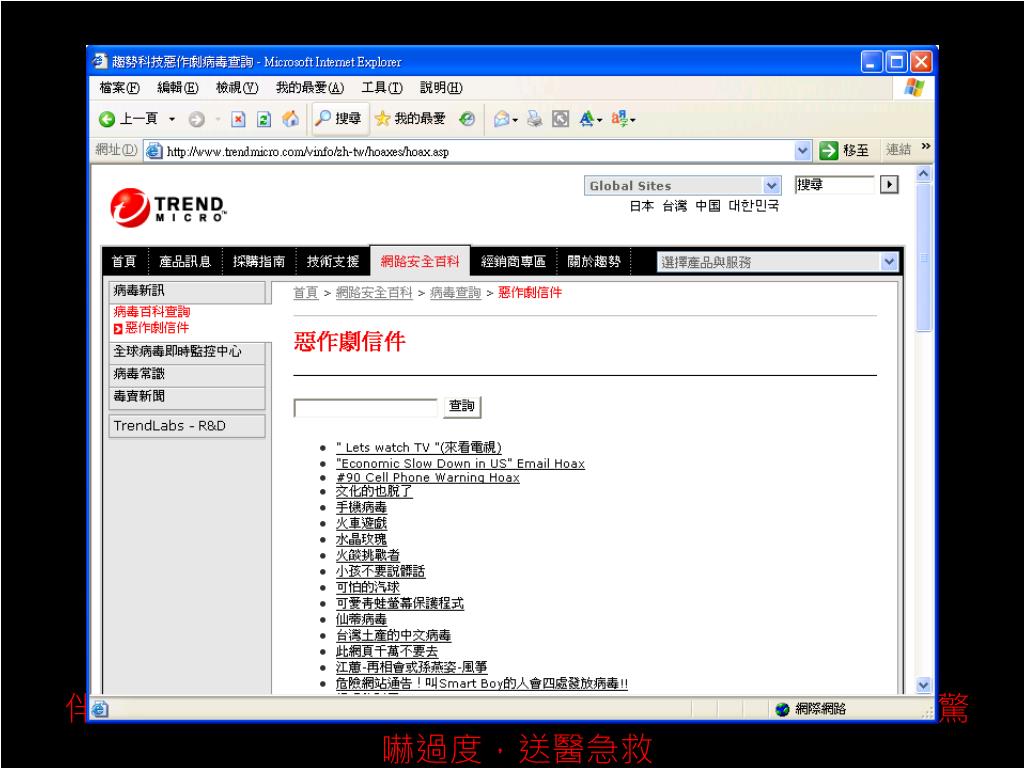The width and height of the screenshot is (1024, 768).
Task: Open the 產品訊息 navigation tab
Action: [185, 262]
